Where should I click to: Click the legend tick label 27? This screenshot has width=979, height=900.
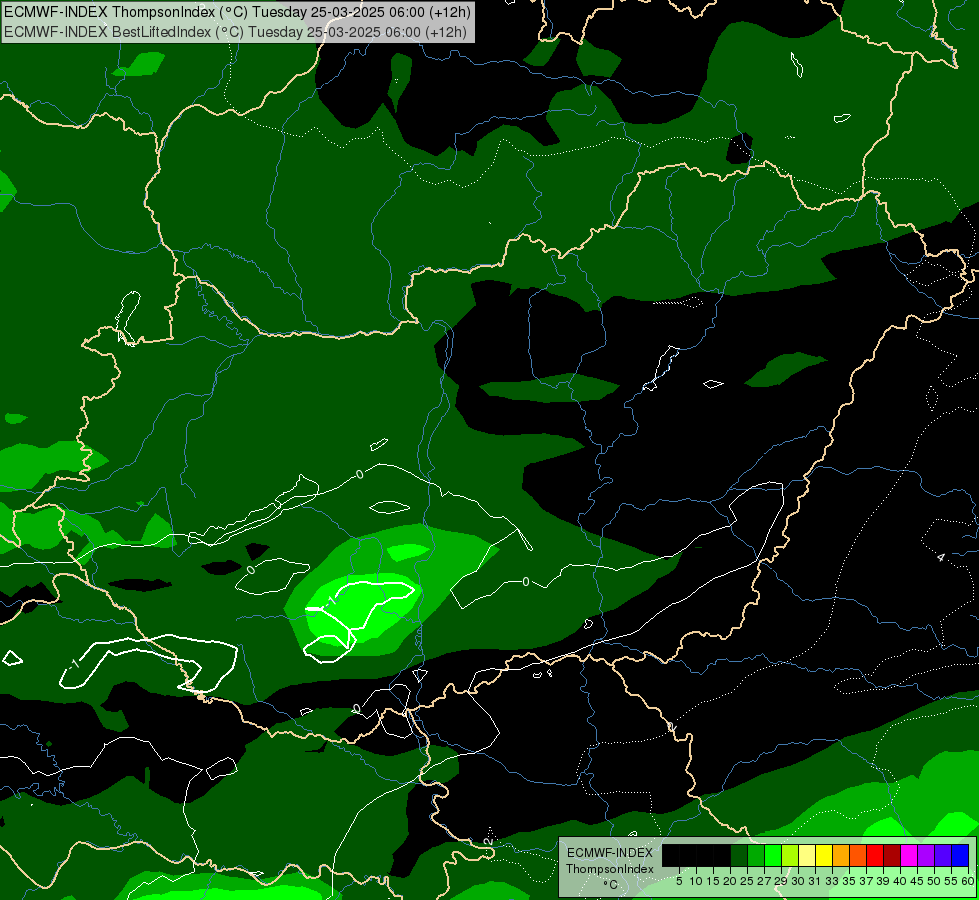[764, 881]
